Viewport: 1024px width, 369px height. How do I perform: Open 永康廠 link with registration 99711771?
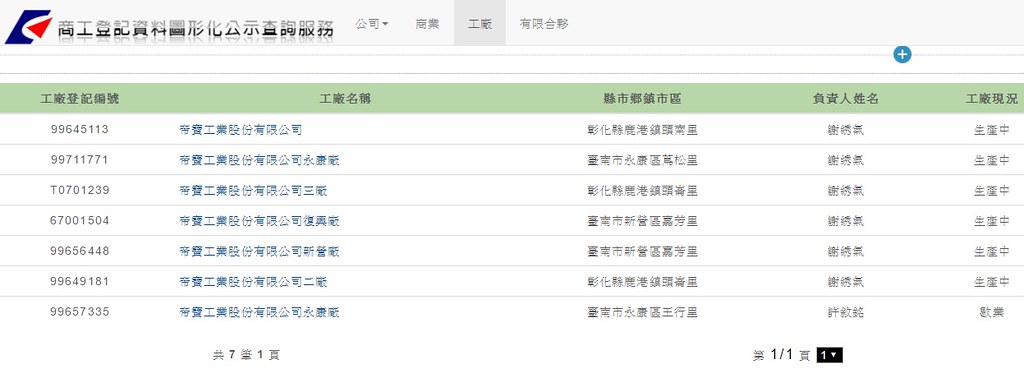pyautogui.click(x=259, y=160)
